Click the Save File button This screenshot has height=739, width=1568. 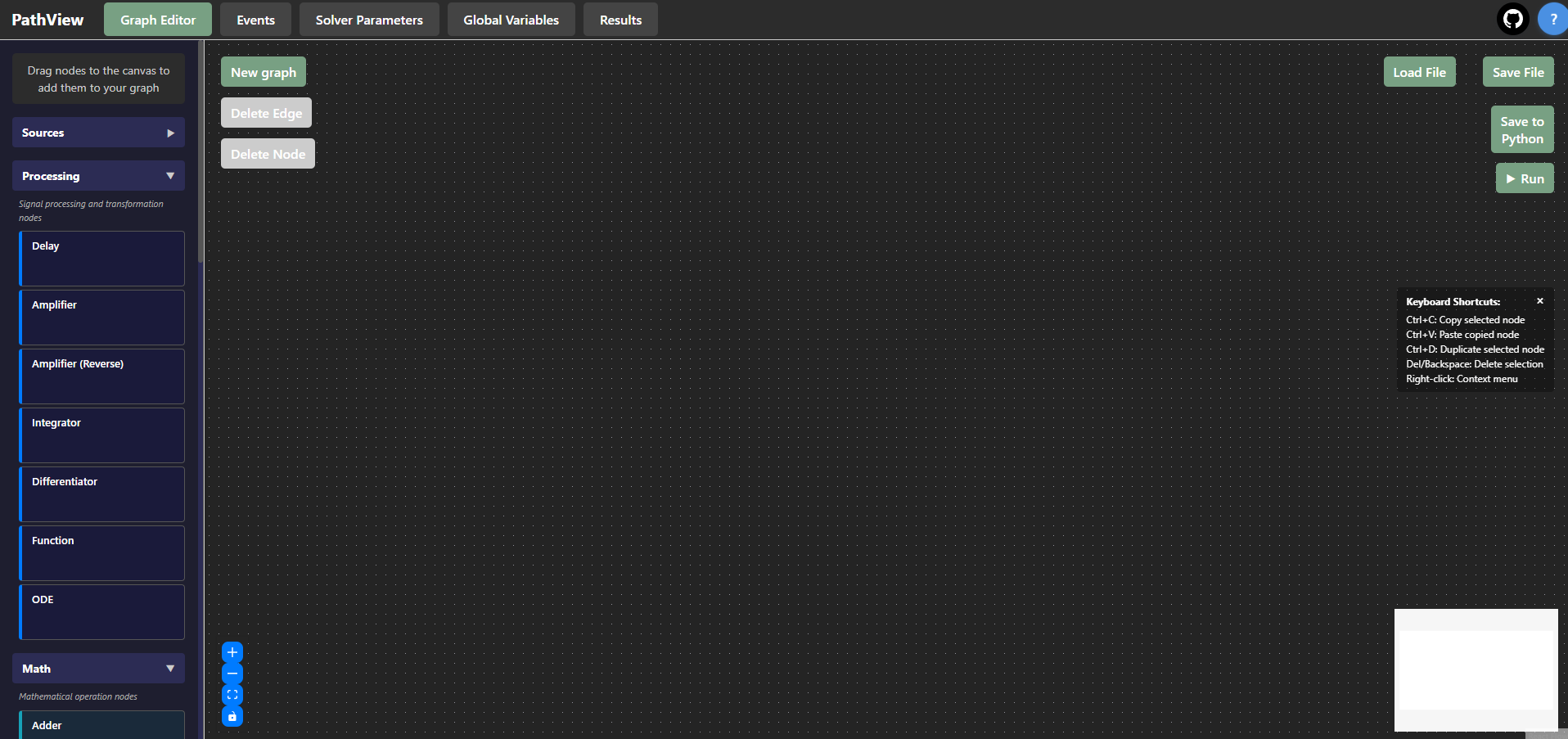click(x=1518, y=72)
